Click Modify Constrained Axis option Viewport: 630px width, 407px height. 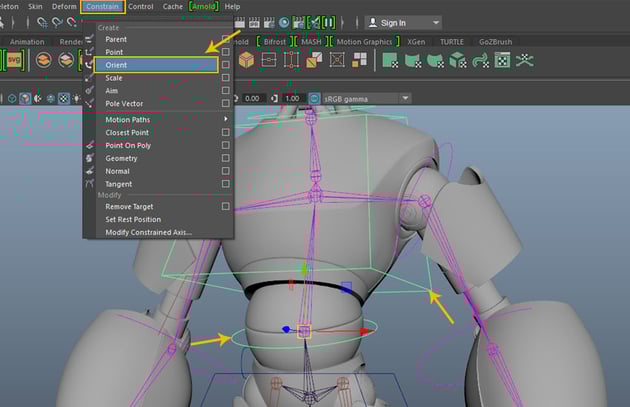pyautogui.click(x=148, y=232)
